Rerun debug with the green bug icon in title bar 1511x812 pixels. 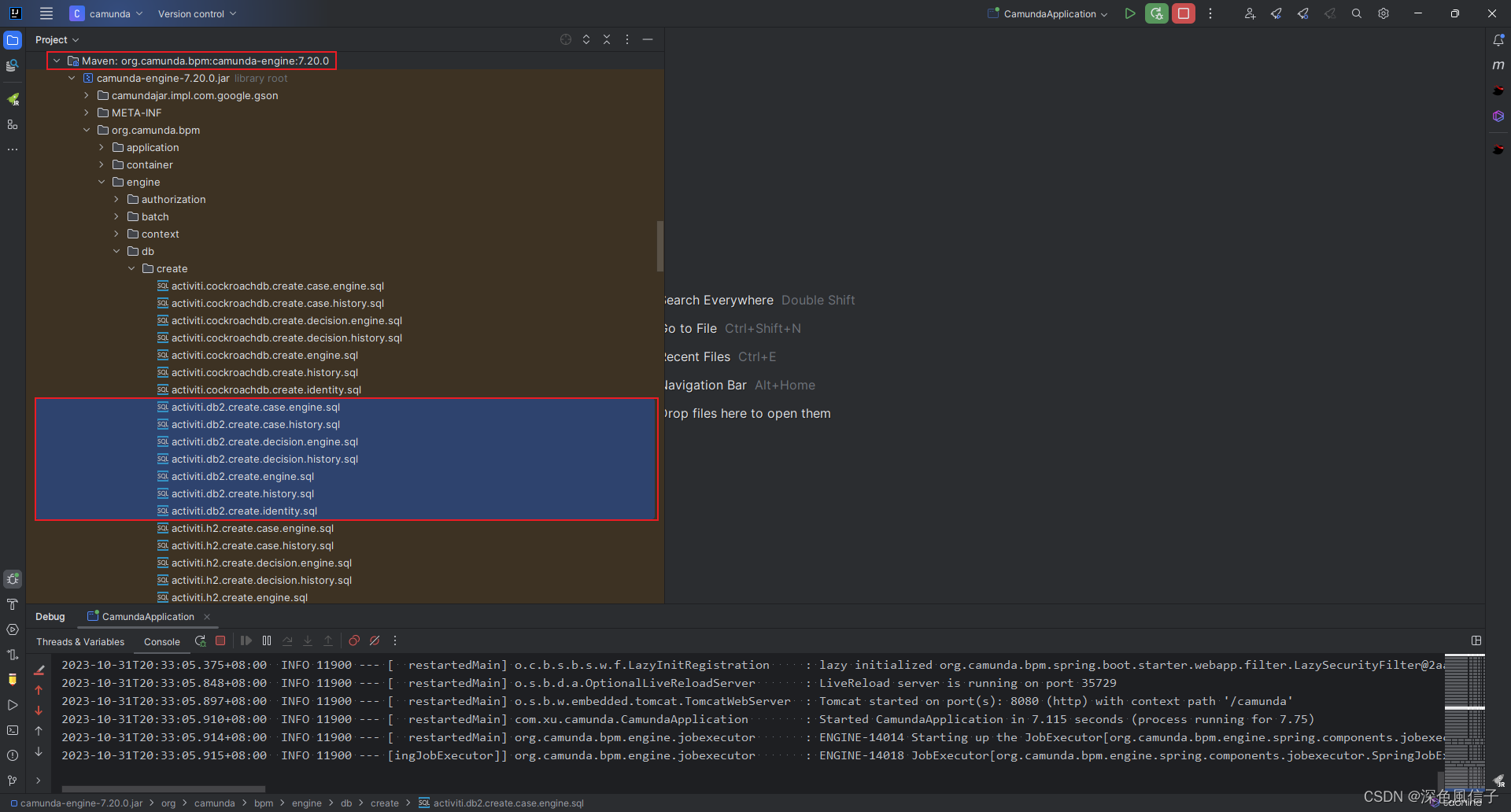point(1157,13)
